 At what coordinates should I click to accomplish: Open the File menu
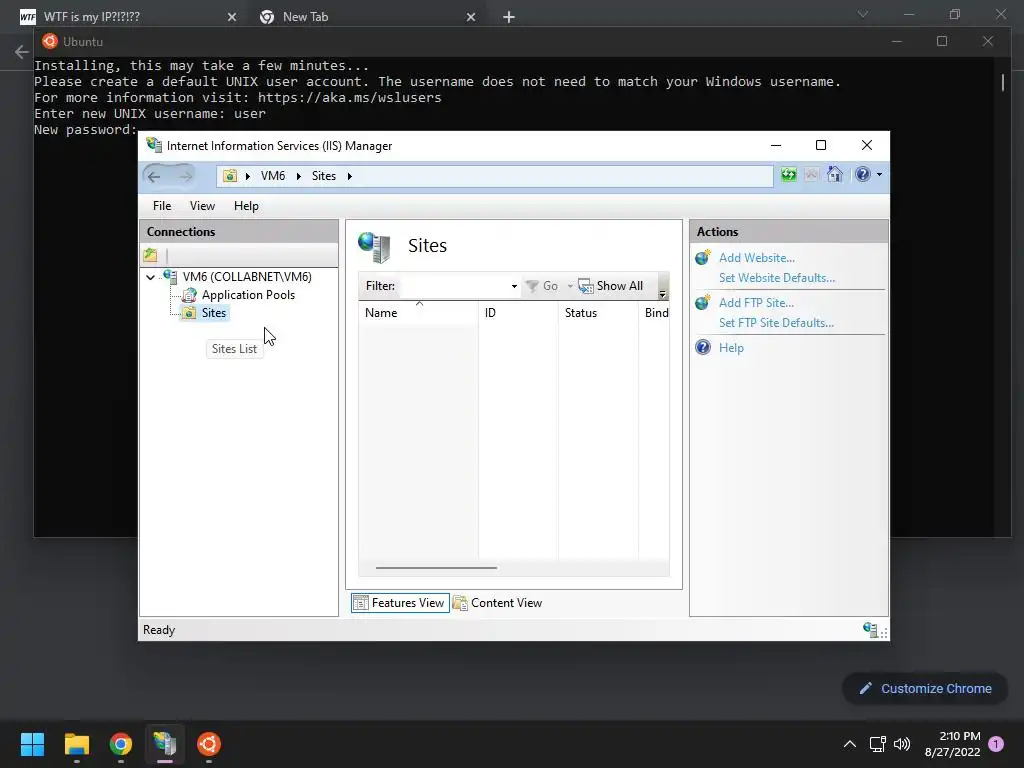[x=162, y=206]
